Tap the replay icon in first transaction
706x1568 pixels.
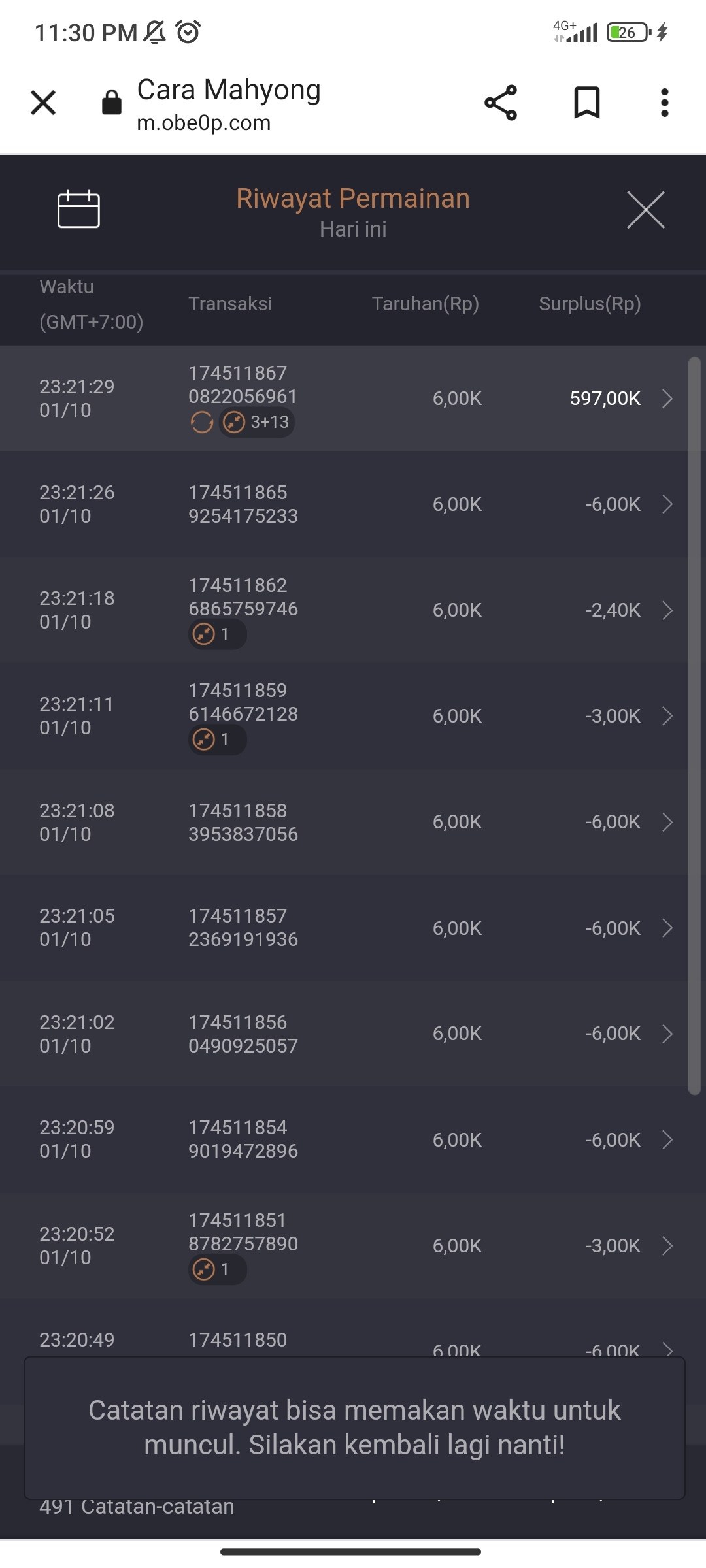coord(201,423)
